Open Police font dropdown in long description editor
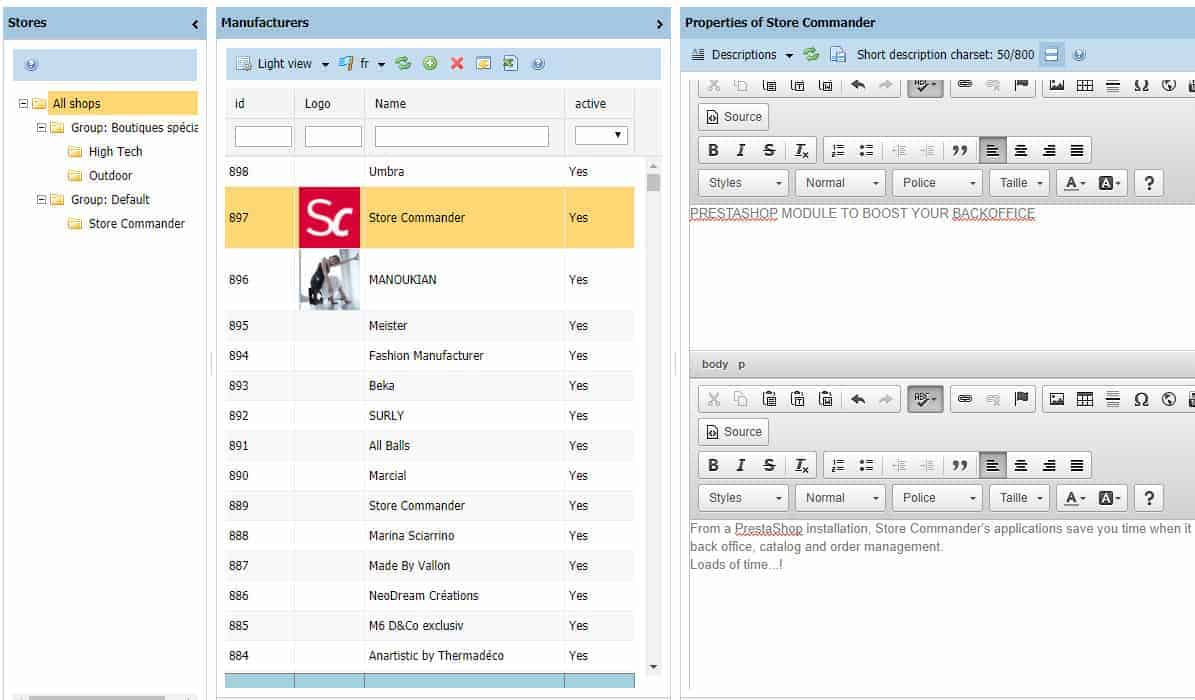 (x=937, y=498)
